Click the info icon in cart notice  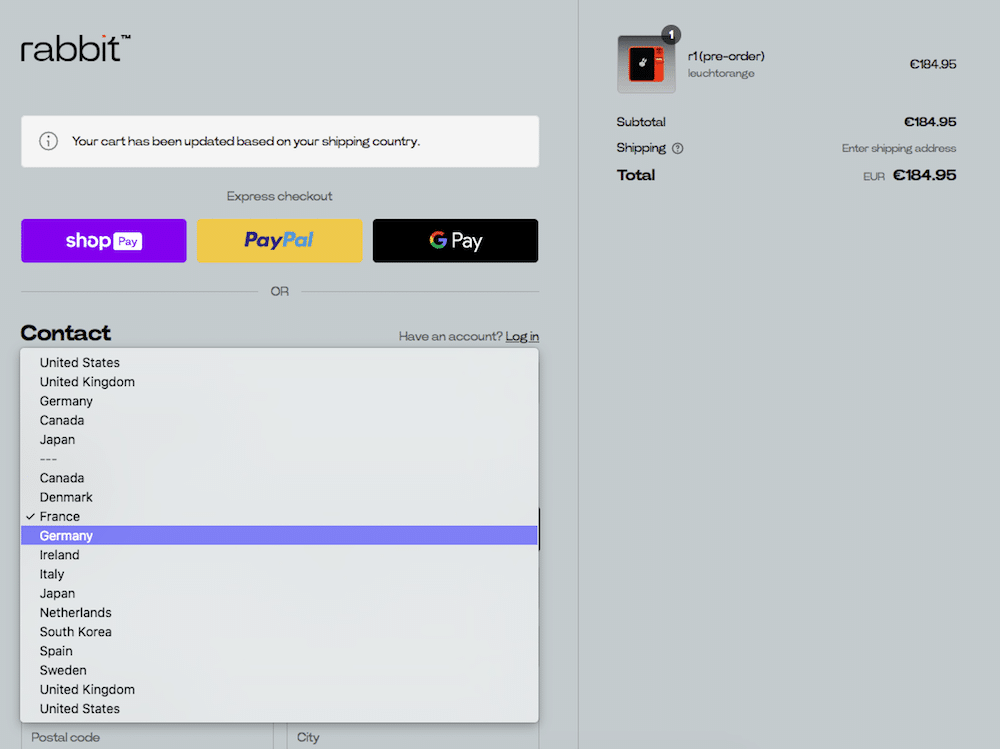click(x=48, y=141)
